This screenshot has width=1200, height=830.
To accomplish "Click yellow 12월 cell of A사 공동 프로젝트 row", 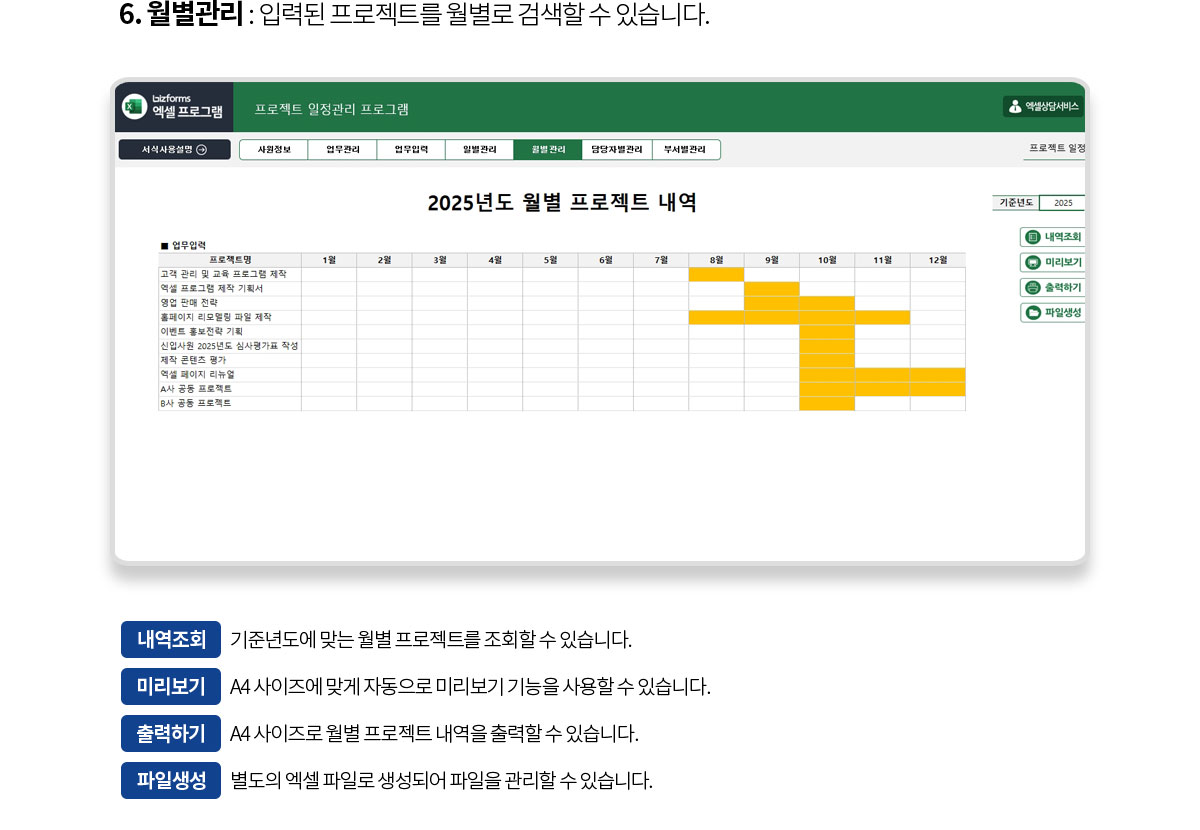I will tap(938, 389).
